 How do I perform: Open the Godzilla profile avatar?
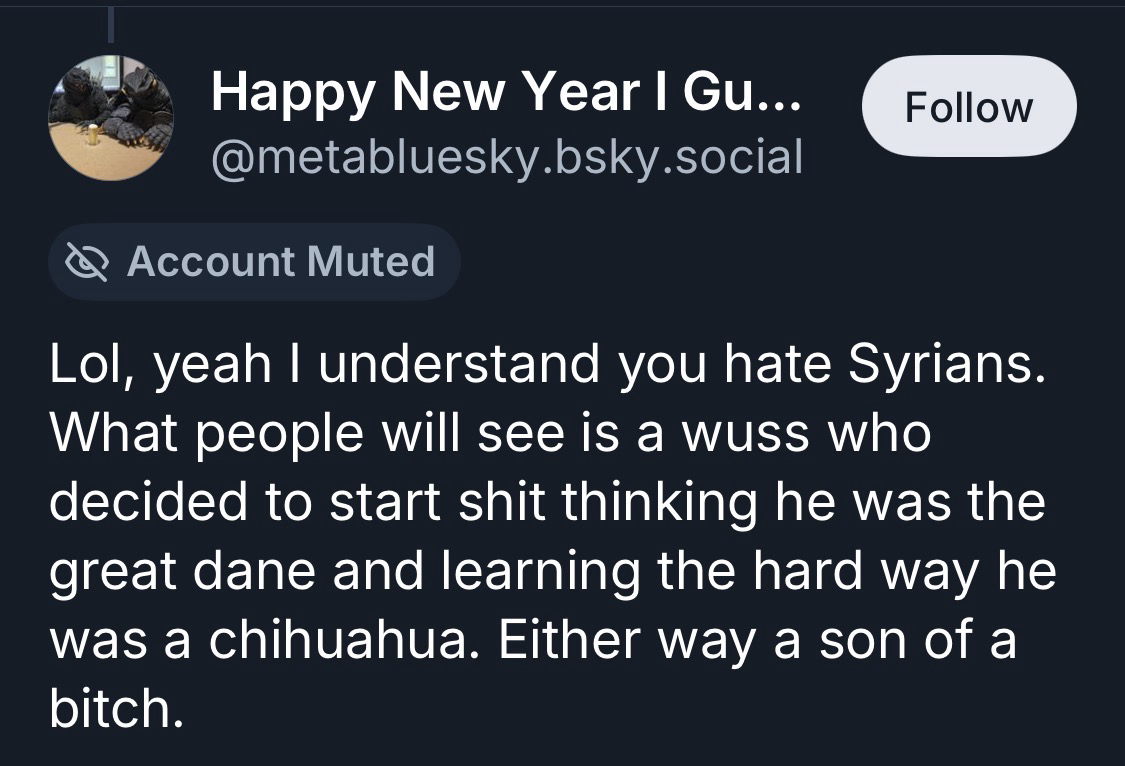[x=110, y=118]
